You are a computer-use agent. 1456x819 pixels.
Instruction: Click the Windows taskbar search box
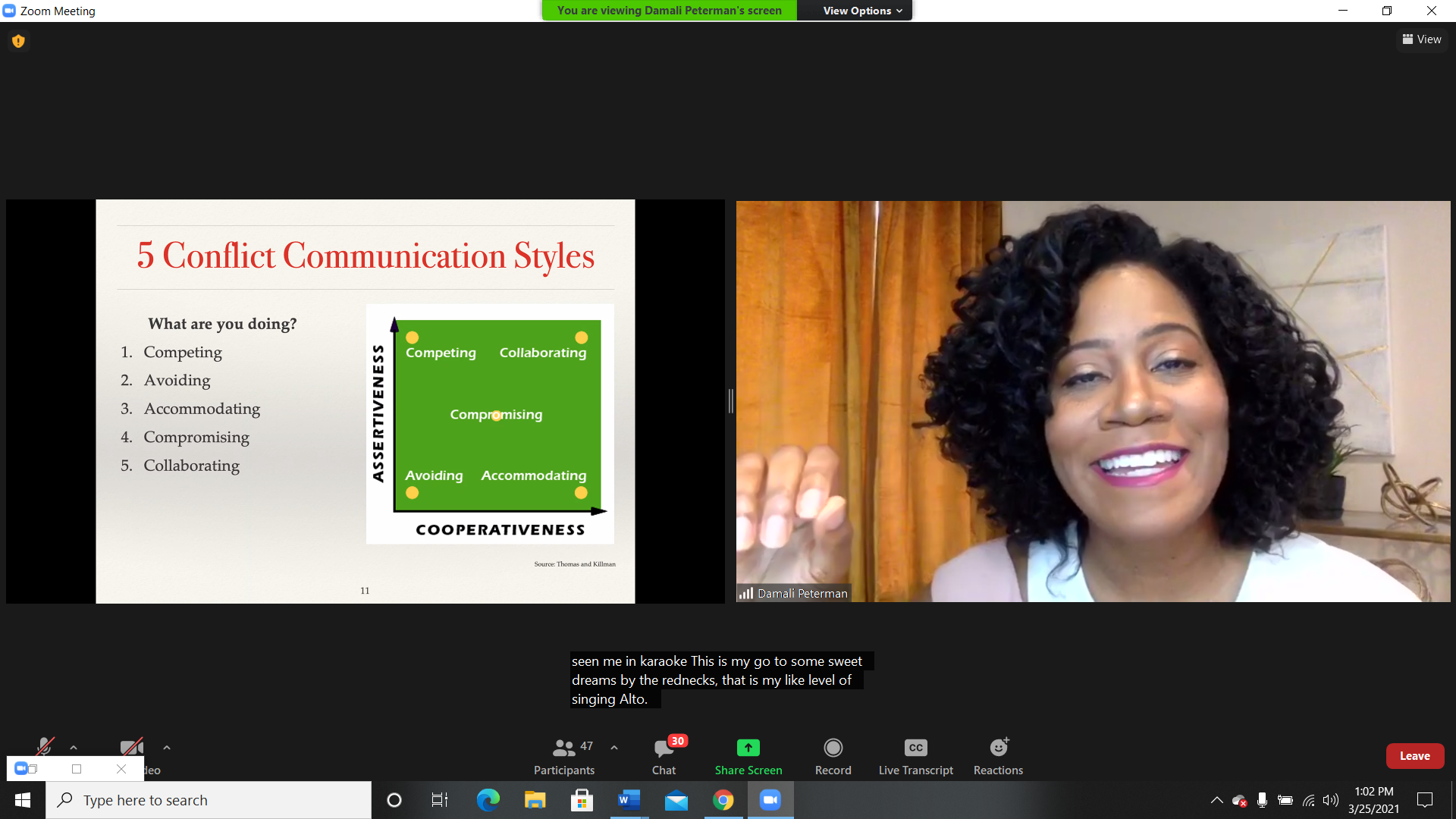point(209,800)
